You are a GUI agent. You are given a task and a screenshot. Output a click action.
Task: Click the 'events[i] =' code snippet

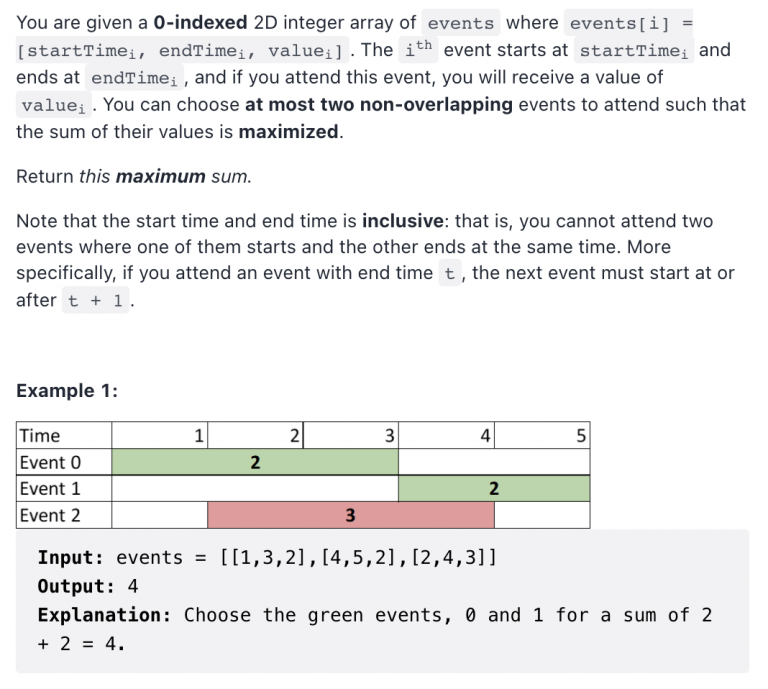[x=630, y=23]
